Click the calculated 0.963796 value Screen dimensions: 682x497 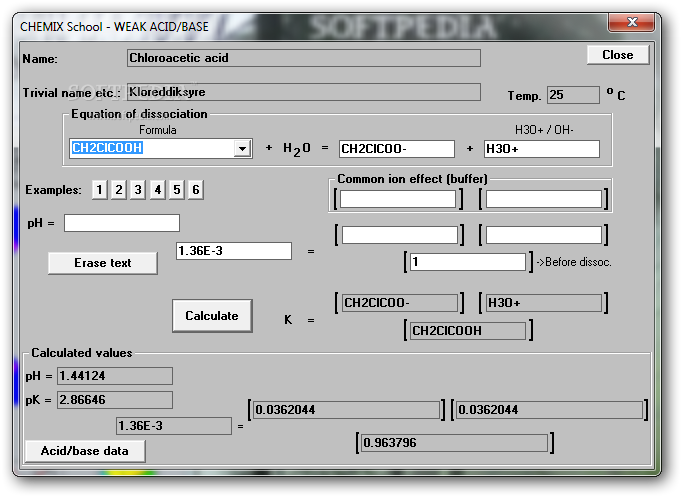pos(455,443)
